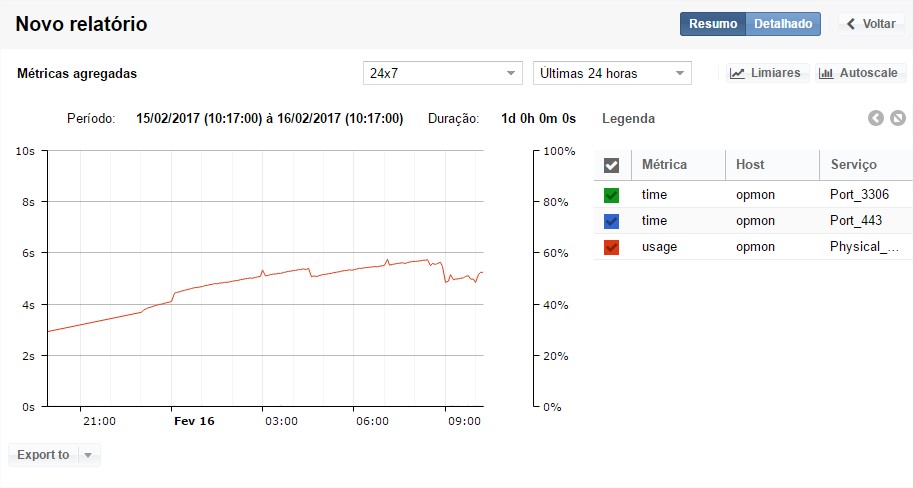Viewport: 913px width, 488px height.
Task: Sort by the Serviço column header
Action: coord(853,165)
